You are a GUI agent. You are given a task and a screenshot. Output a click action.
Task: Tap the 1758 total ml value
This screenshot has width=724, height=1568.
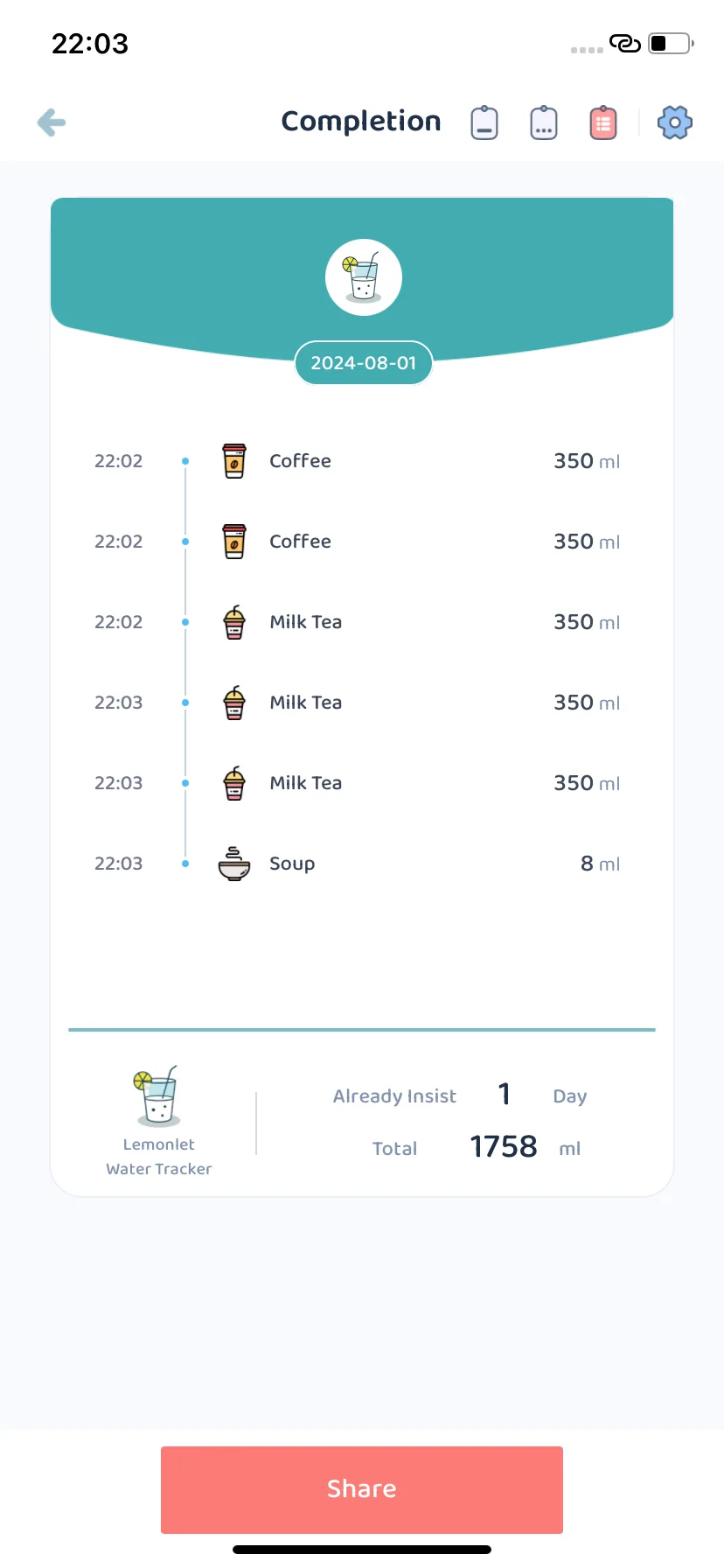click(504, 1146)
